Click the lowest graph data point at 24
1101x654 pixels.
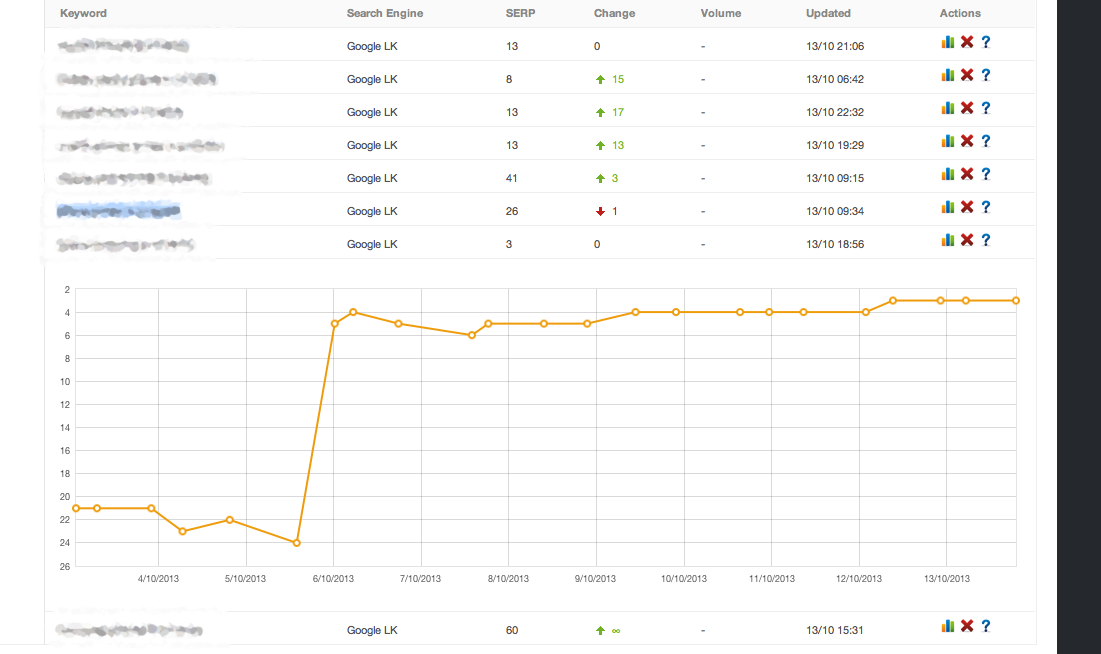pyautogui.click(x=296, y=543)
